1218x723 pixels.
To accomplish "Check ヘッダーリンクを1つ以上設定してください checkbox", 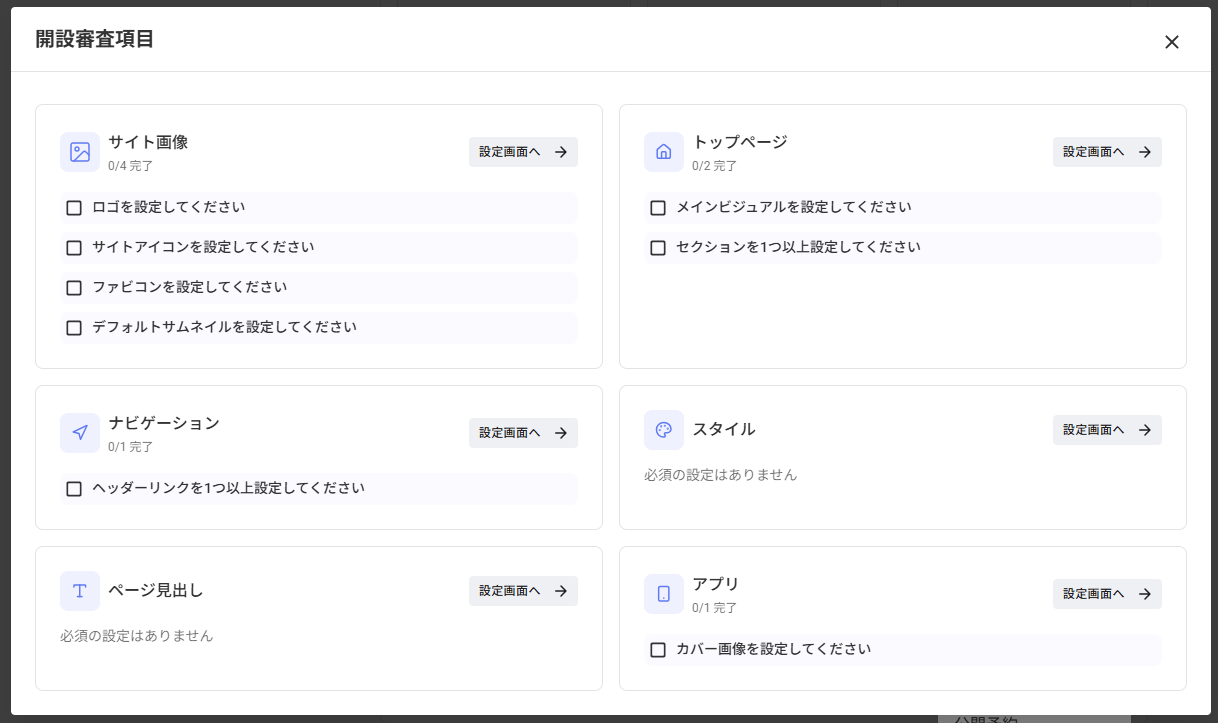I will pyautogui.click(x=74, y=489).
